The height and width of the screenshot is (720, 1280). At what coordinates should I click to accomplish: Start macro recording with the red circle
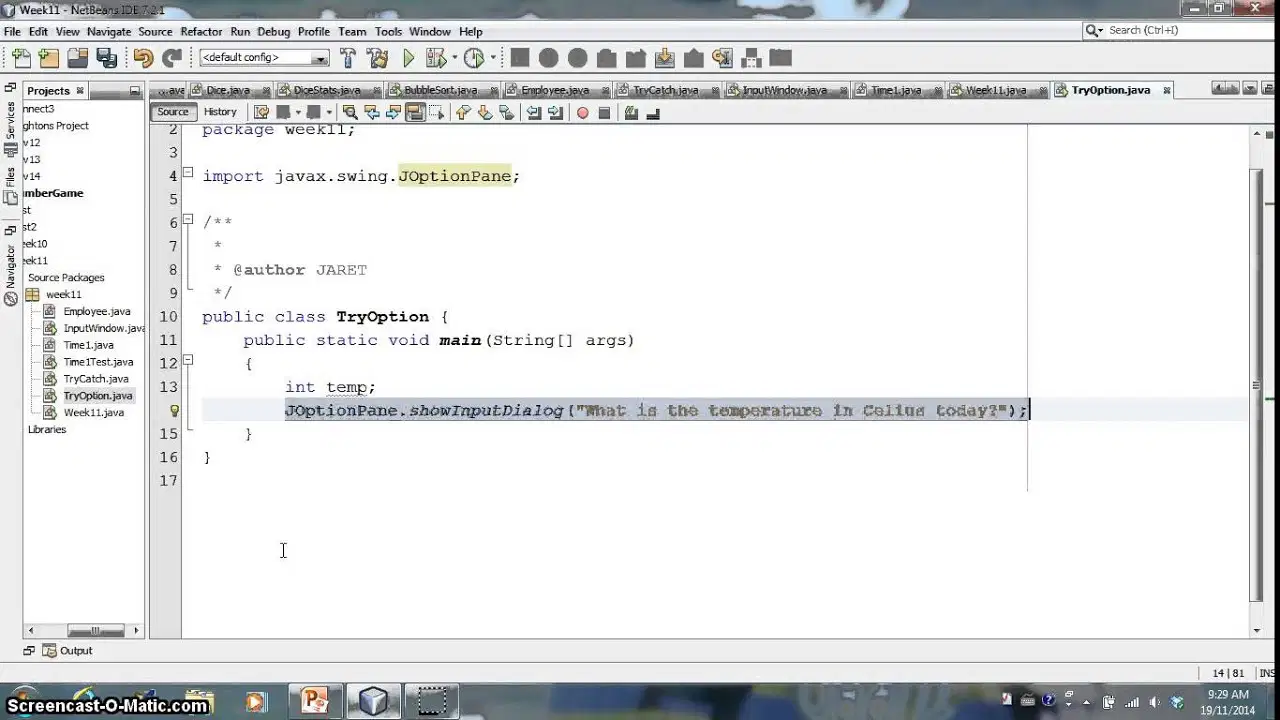583,113
